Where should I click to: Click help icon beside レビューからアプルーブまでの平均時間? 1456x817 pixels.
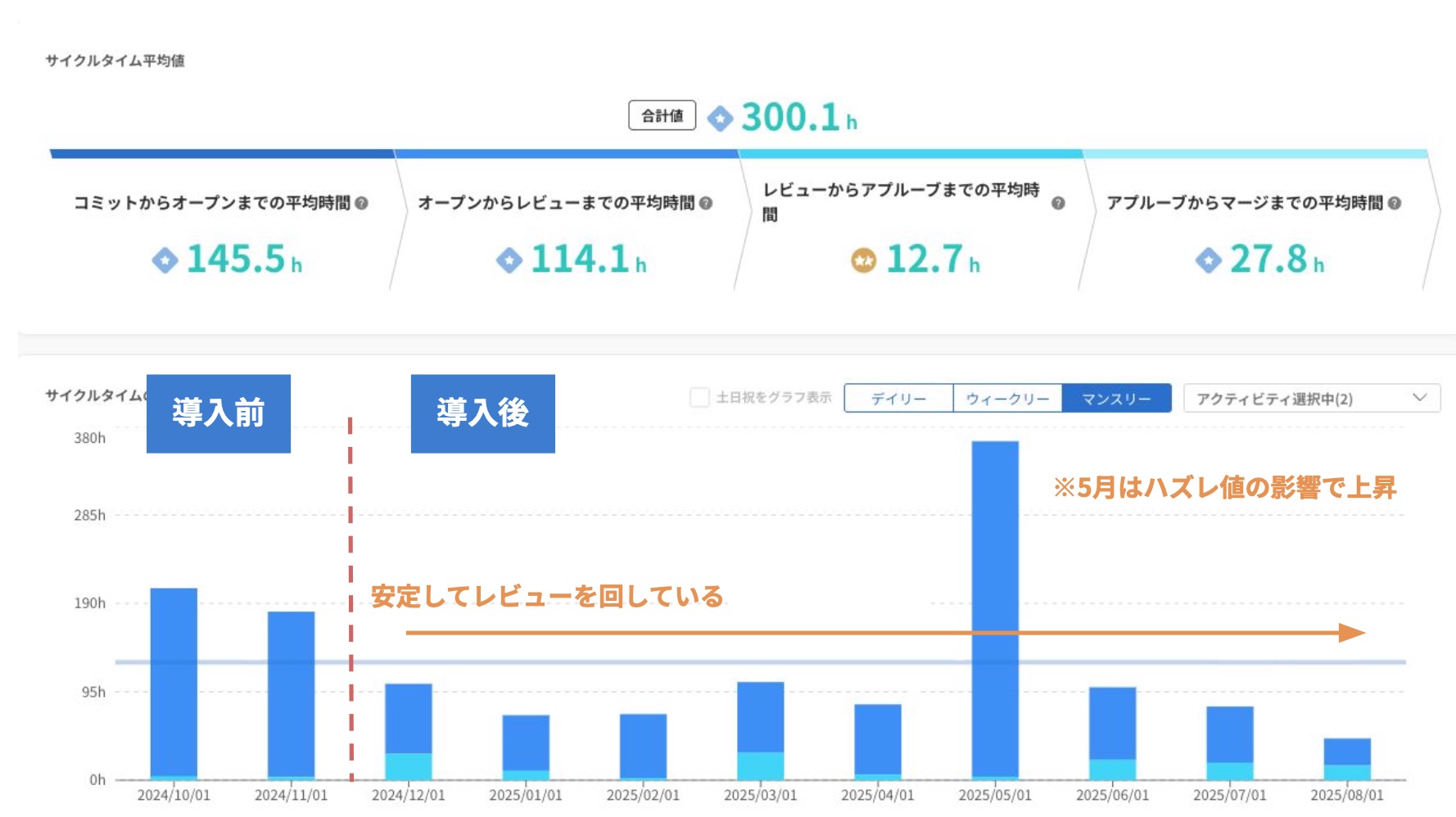click(1058, 203)
